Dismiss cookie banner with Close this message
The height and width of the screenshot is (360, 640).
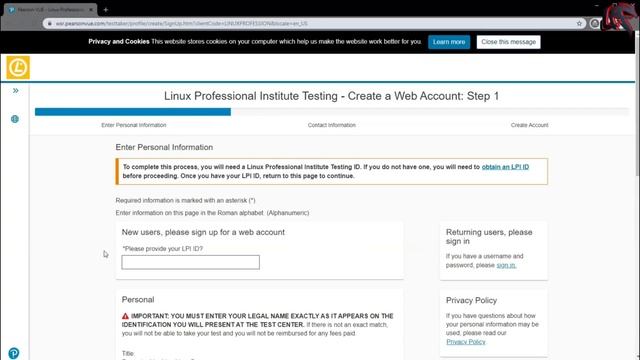tap(509, 42)
